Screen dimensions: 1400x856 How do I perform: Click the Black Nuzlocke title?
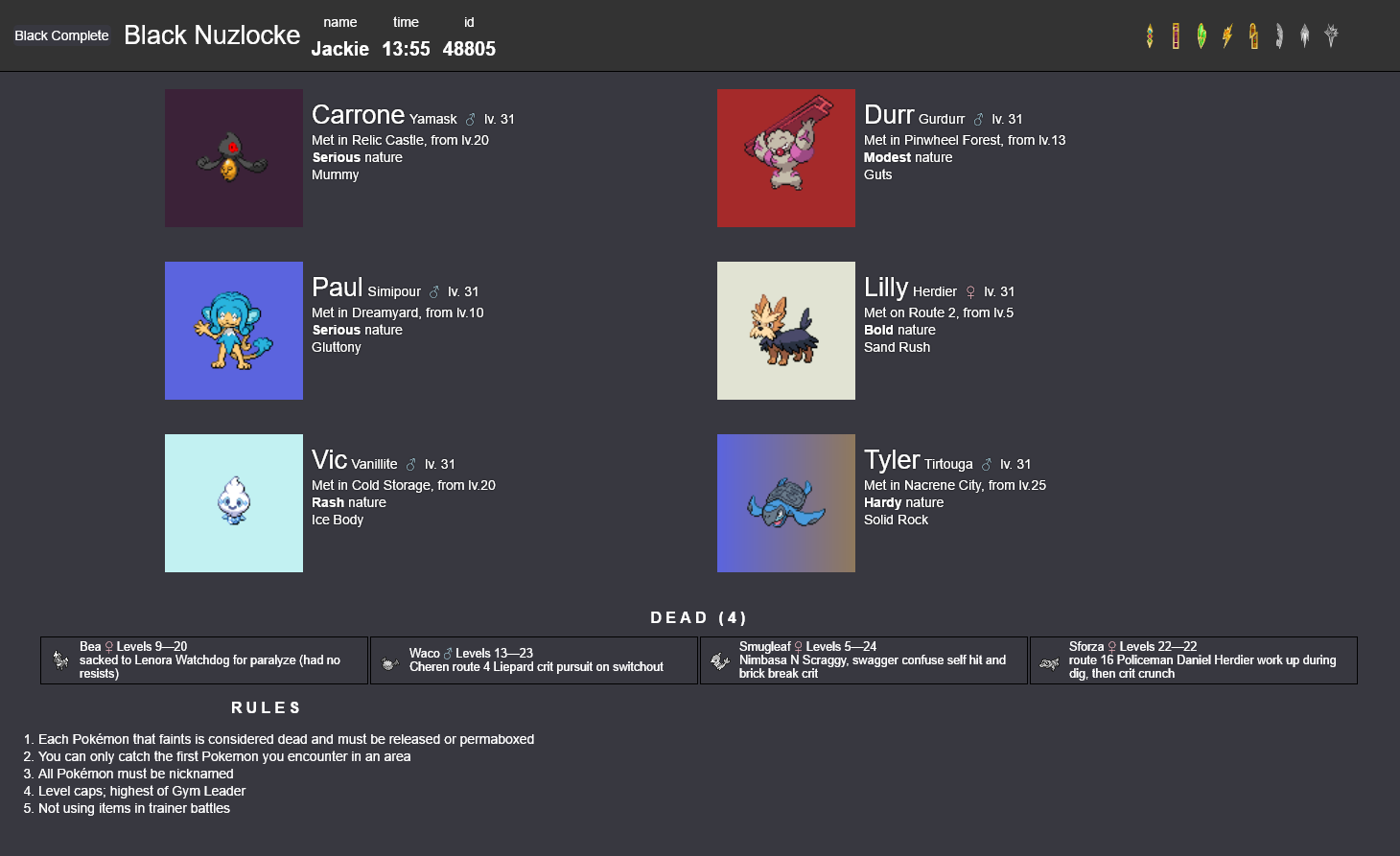pos(212,35)
